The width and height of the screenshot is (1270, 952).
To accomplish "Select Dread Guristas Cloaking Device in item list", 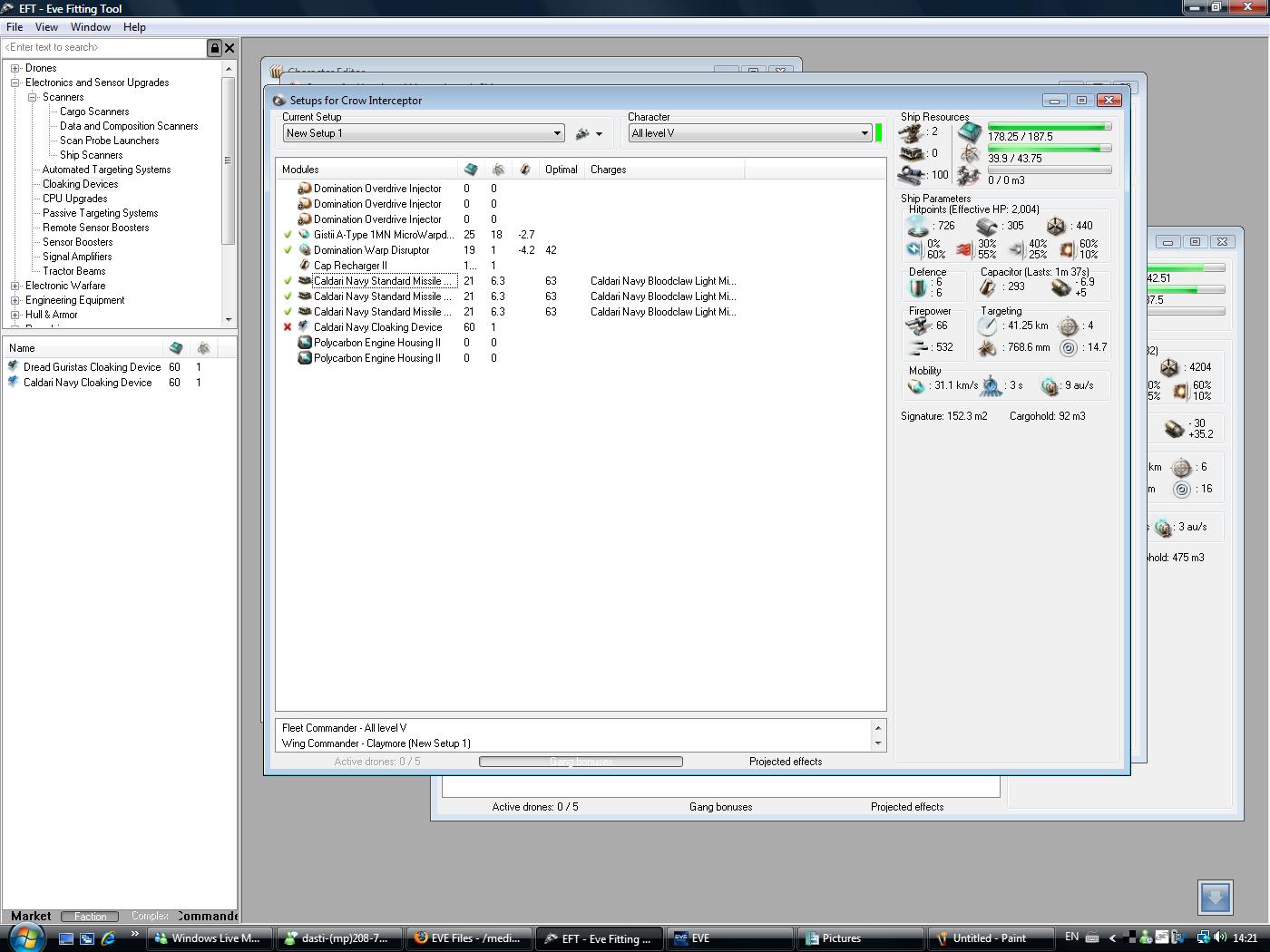I will 93,367.
